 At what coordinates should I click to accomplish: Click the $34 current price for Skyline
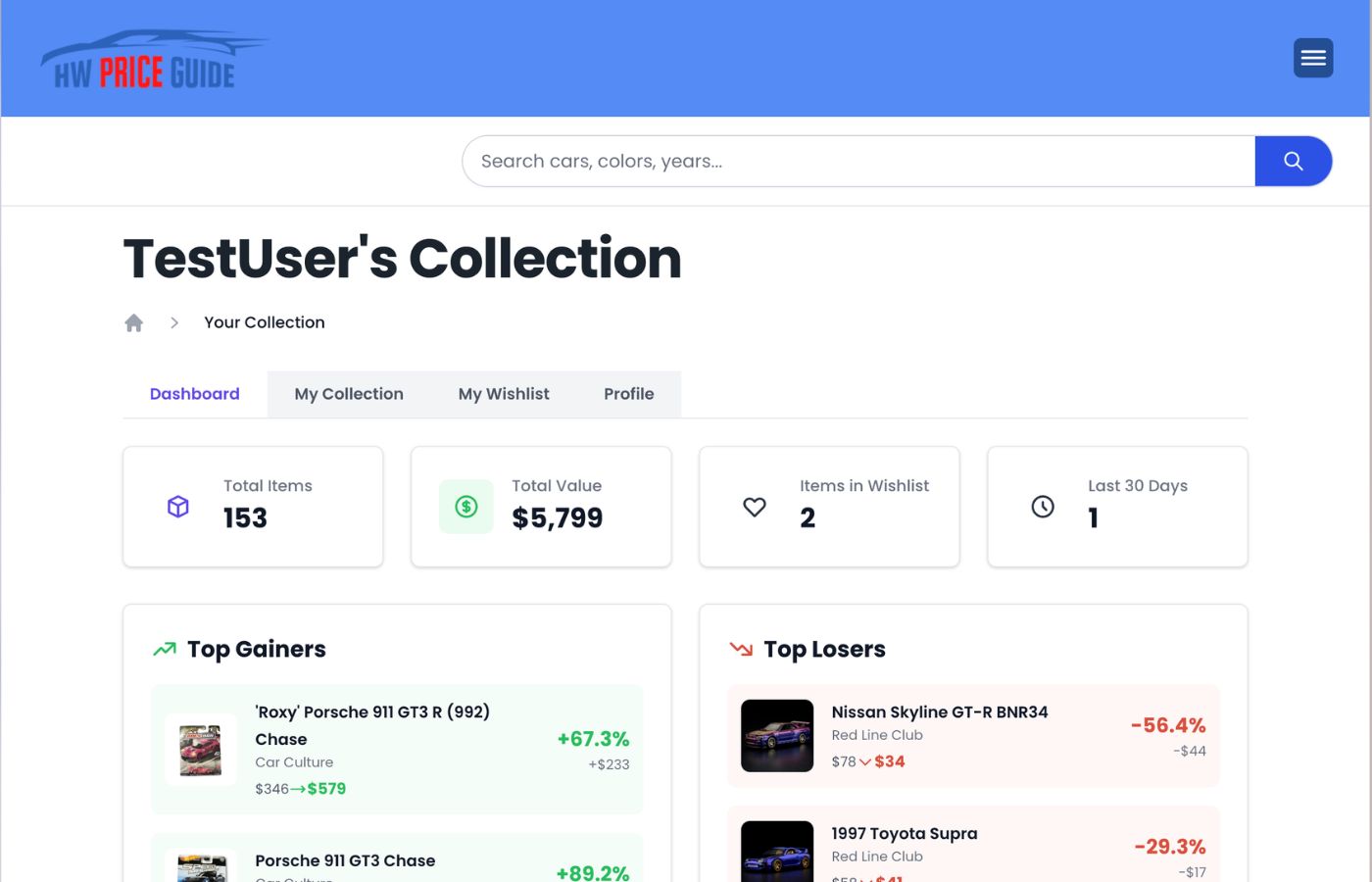tap(890, 761)
